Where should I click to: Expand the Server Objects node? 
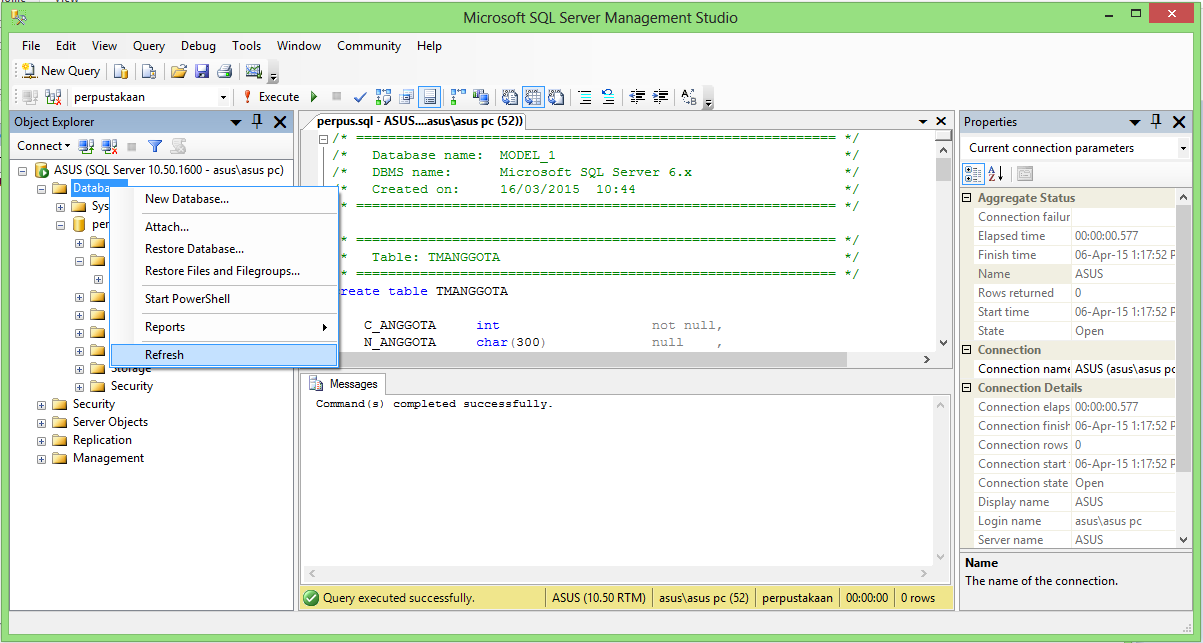tap(41, 423)
